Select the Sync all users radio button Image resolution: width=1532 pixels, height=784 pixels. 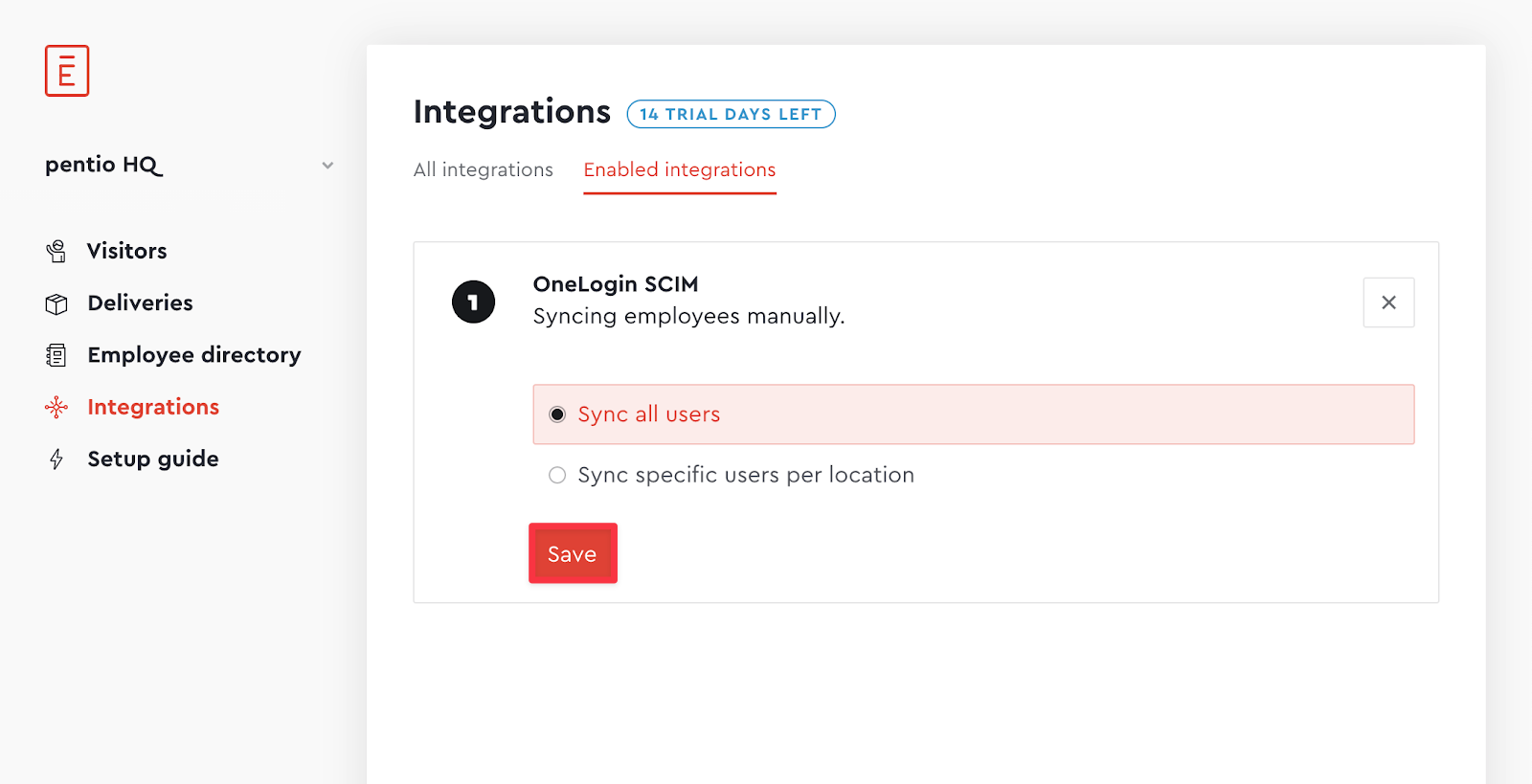(557, 414)
